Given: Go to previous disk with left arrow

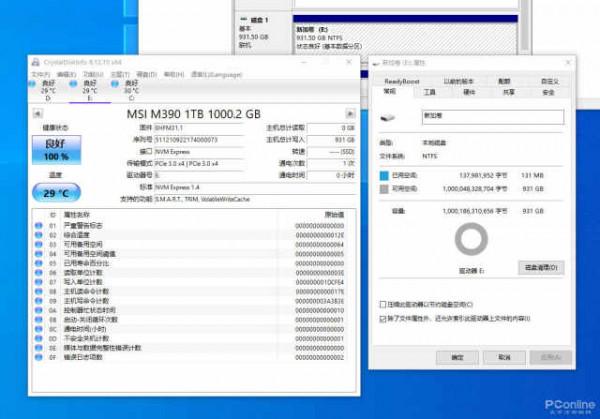Looking at the screenshot, I should click(x=38, y=113).
